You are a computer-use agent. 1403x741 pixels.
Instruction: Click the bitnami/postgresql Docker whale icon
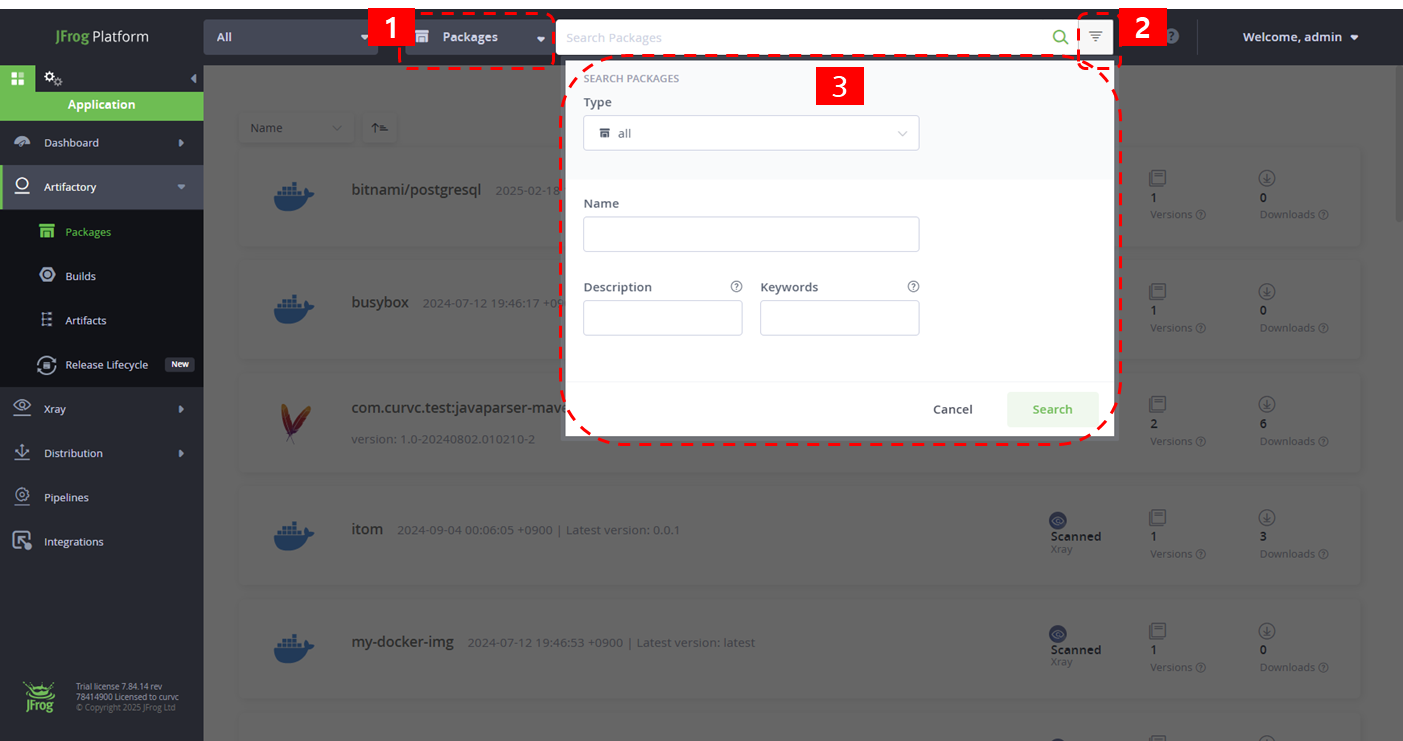(294, 196)
